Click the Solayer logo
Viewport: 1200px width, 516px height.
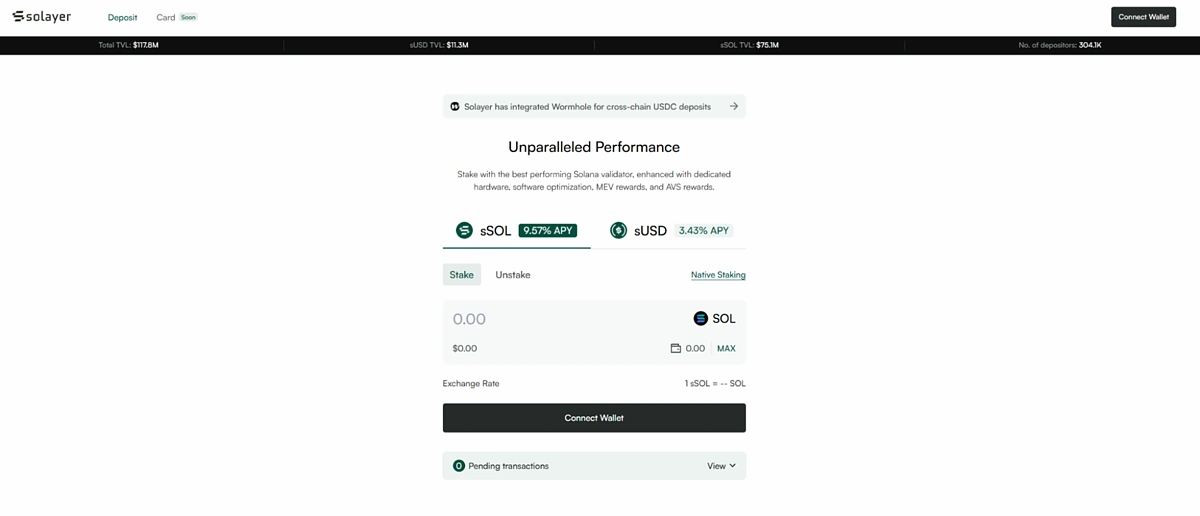point(41,17)
